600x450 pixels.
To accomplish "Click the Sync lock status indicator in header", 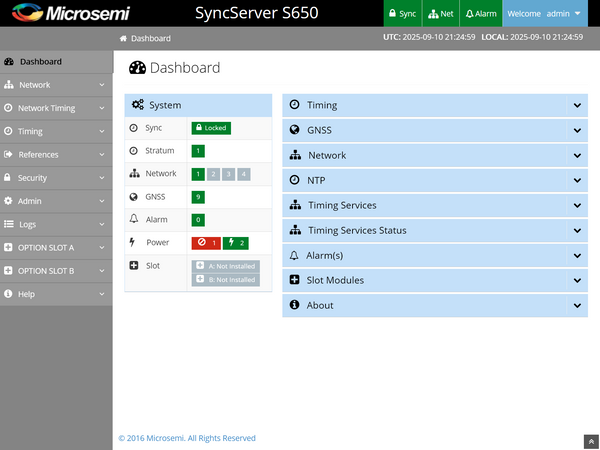I will [402, 13].
